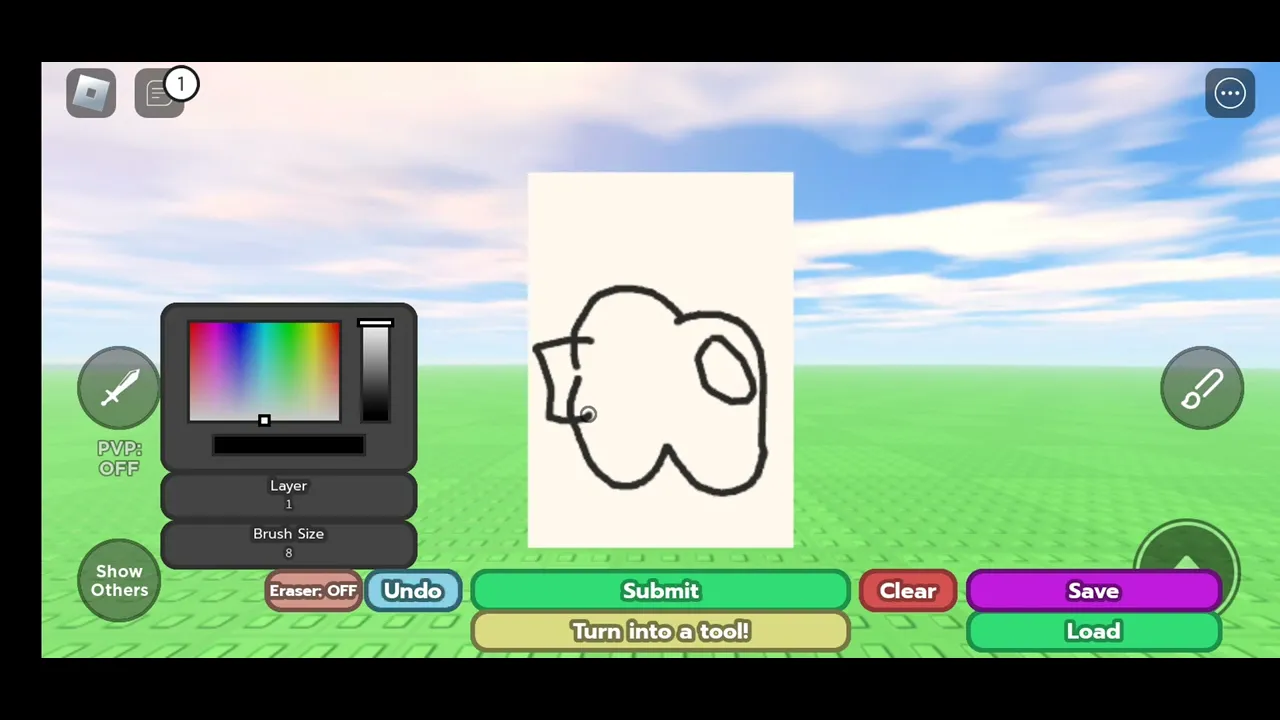
Task: Click the black color preview bar
Action: pos(289,445)
